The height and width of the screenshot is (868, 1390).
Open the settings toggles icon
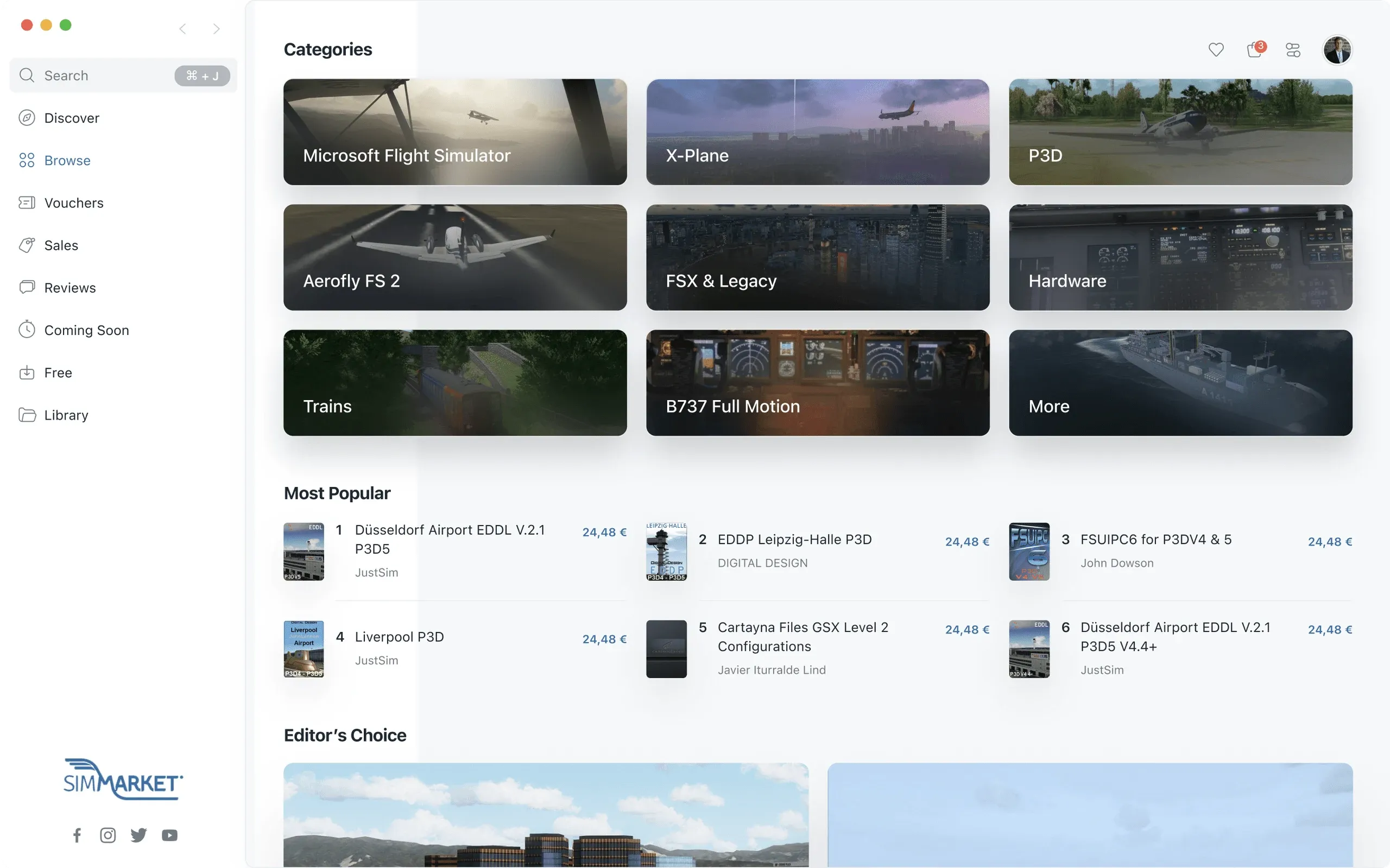click(1293, 50)
